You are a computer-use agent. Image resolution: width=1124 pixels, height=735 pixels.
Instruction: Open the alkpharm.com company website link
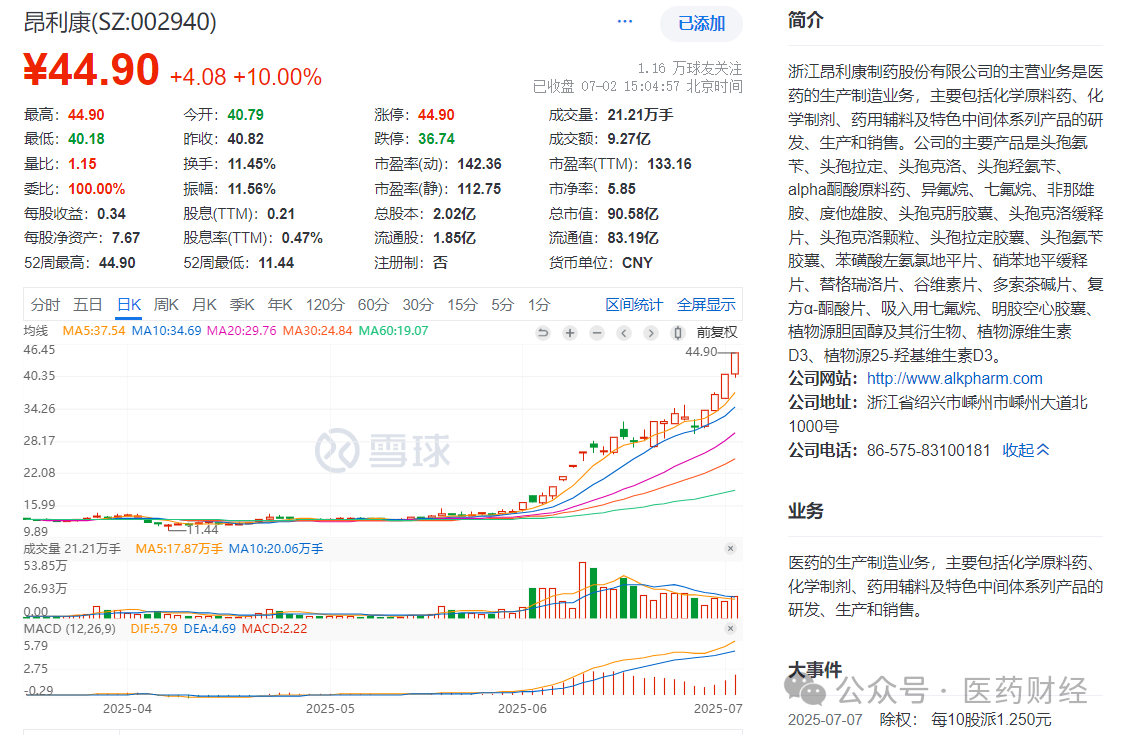tap(954, 378)
